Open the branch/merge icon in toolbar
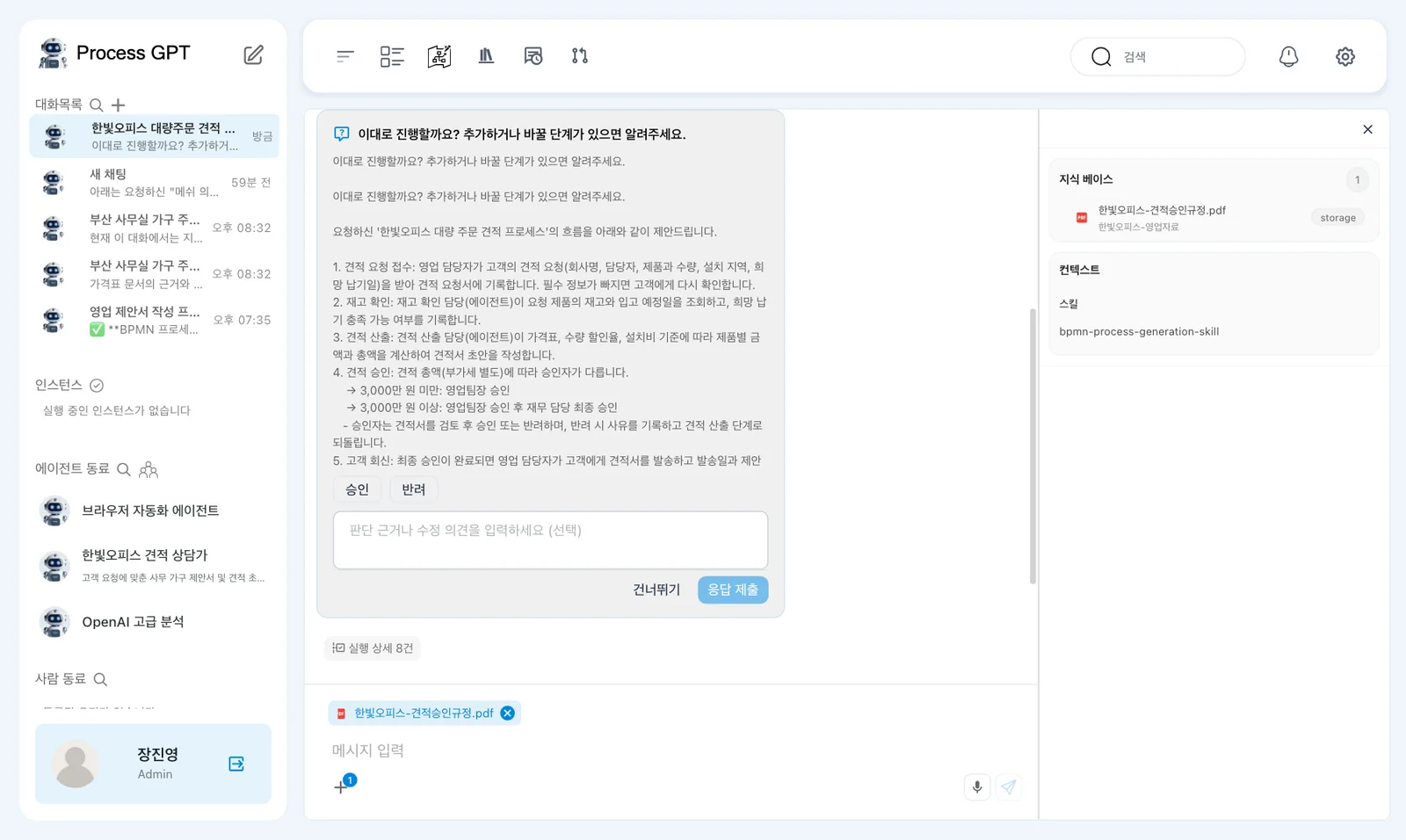 [580, 56]
